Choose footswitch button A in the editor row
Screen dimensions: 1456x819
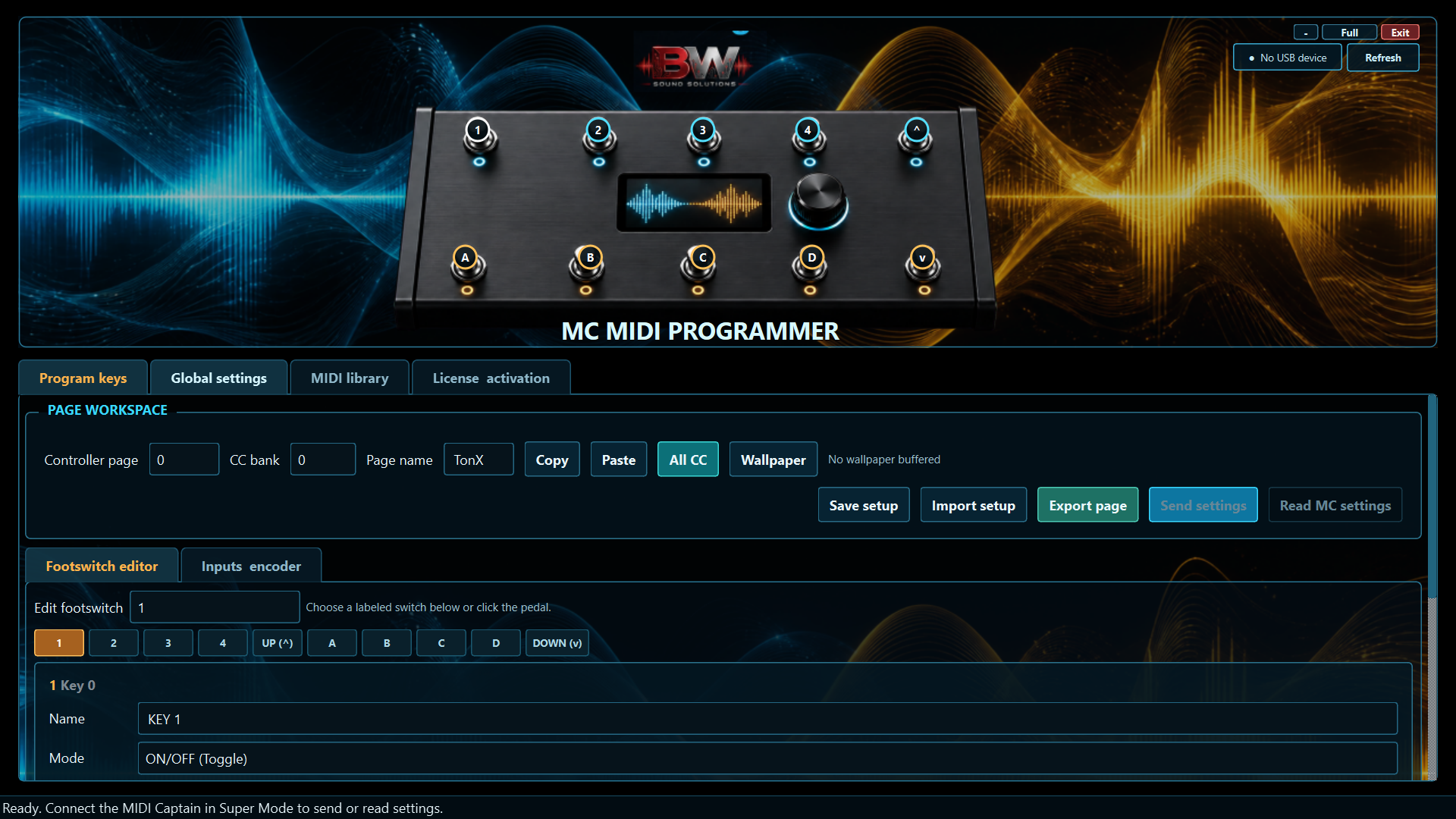[332, 643]
